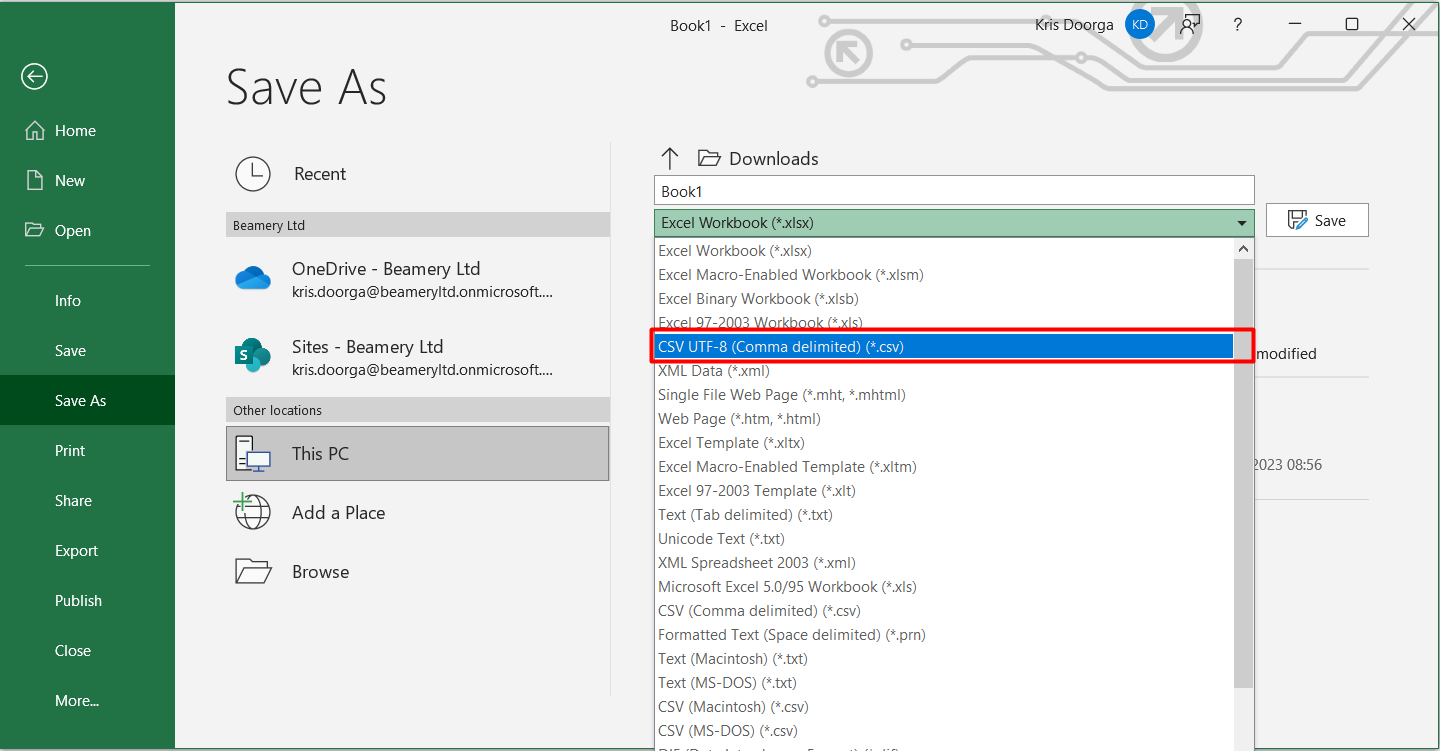Viewport: 1440px width, 751px height.
Task: Select Recent location
Action: click(418, 174)
